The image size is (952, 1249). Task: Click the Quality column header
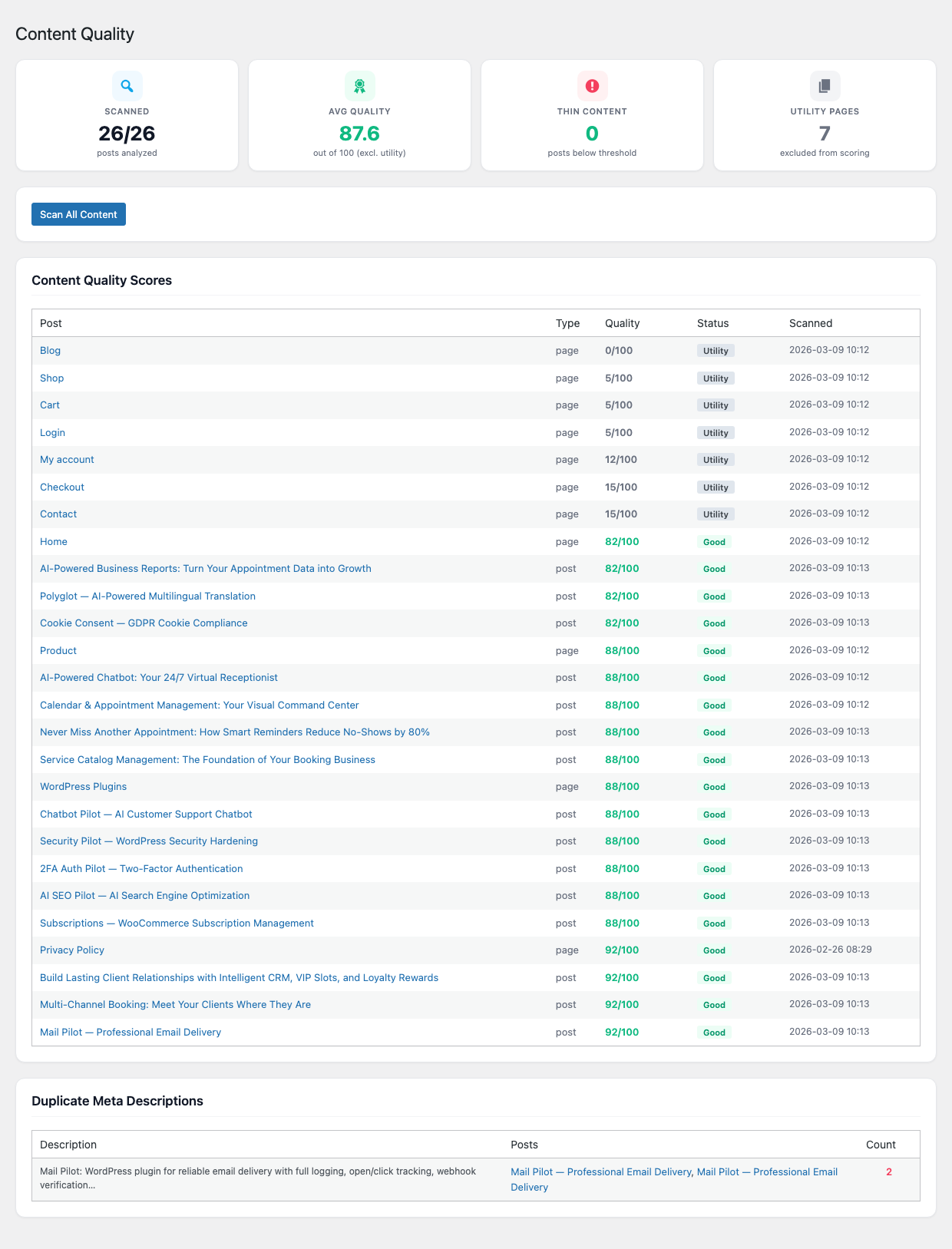coord(622,323)
